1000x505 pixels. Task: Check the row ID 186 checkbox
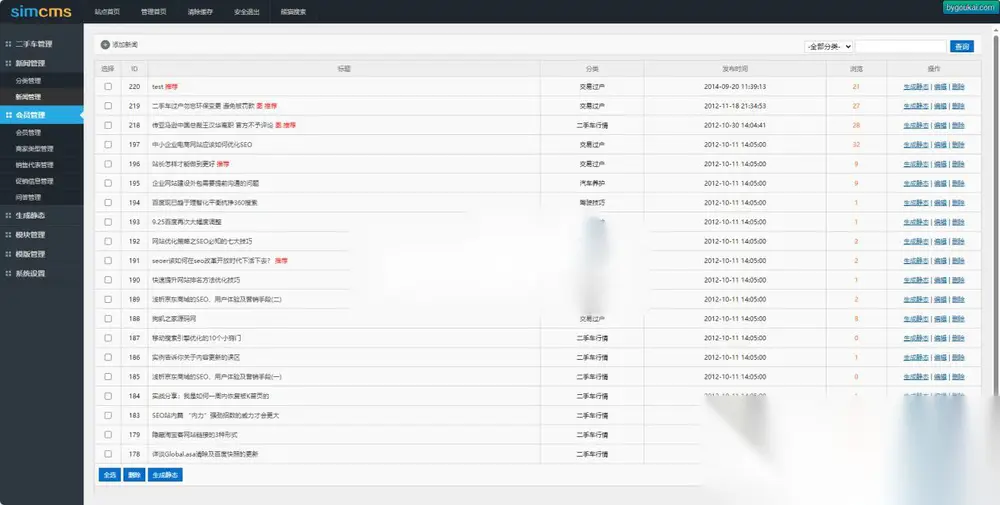click(x=108, y=357)
